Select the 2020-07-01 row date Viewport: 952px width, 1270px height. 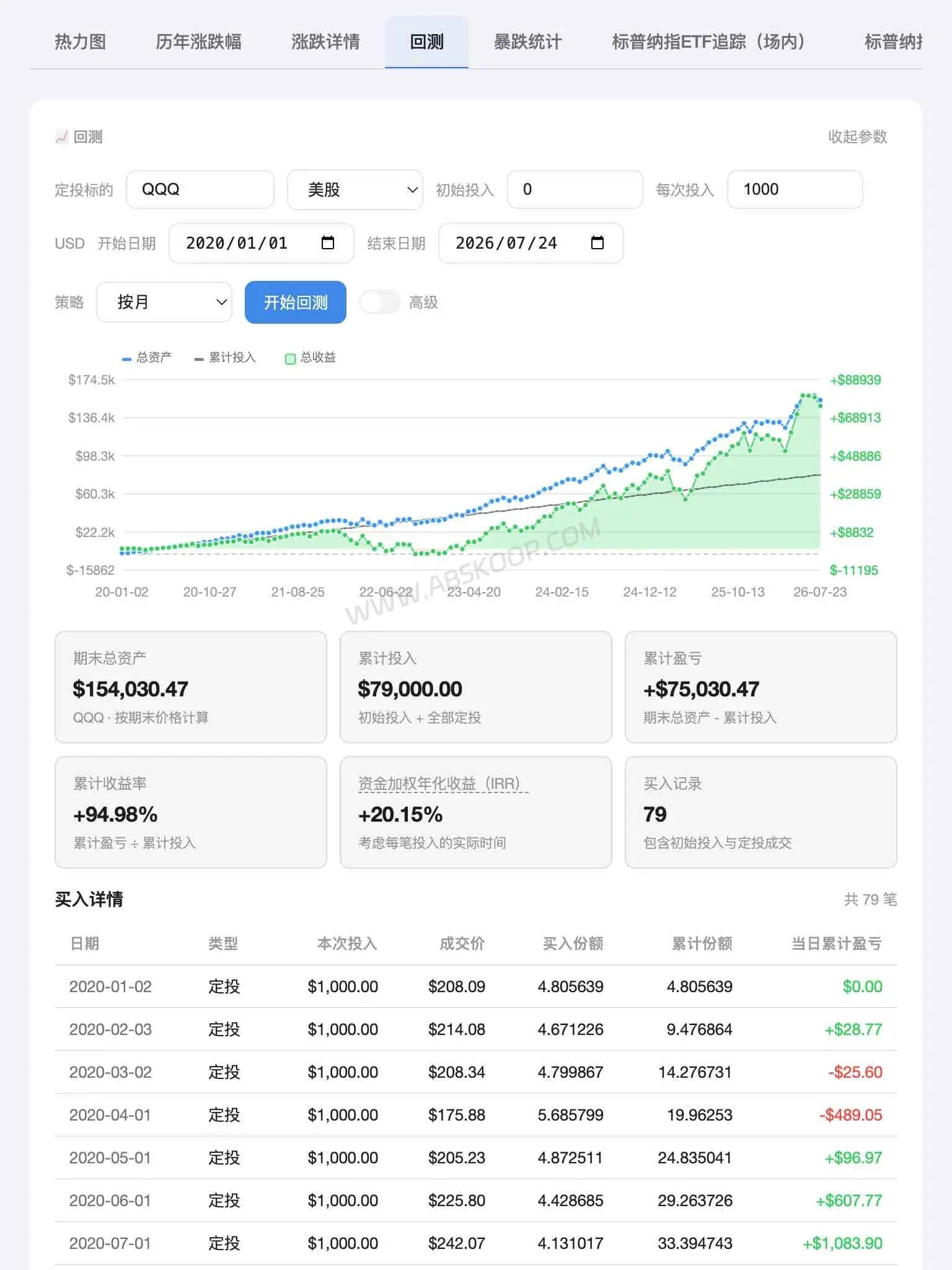click(x=110, y=1243)
